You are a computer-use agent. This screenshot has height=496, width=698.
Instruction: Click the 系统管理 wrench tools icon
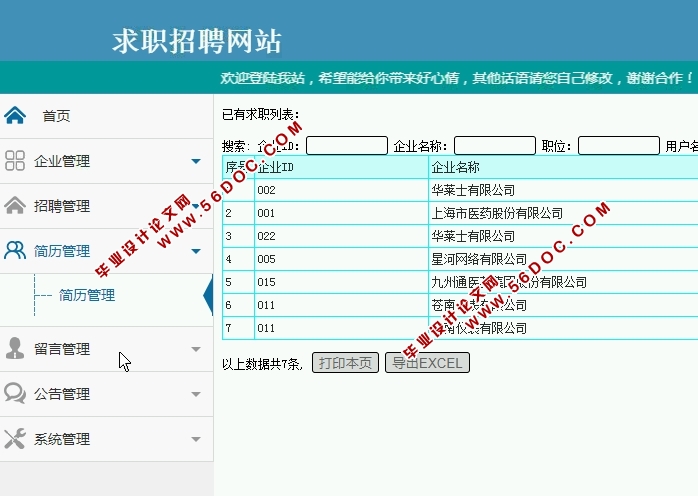[15, 439]
